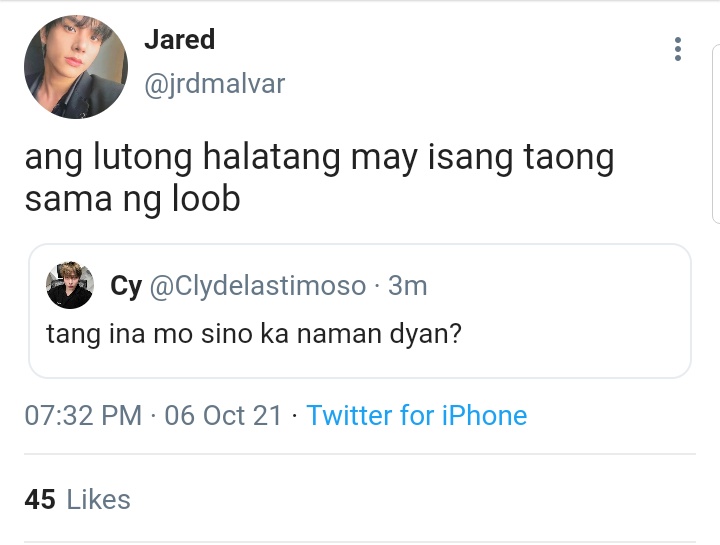Open Jared's profile picture
Image resolution: width=720 pixels, height=545 pixels.
pos(76,67)
